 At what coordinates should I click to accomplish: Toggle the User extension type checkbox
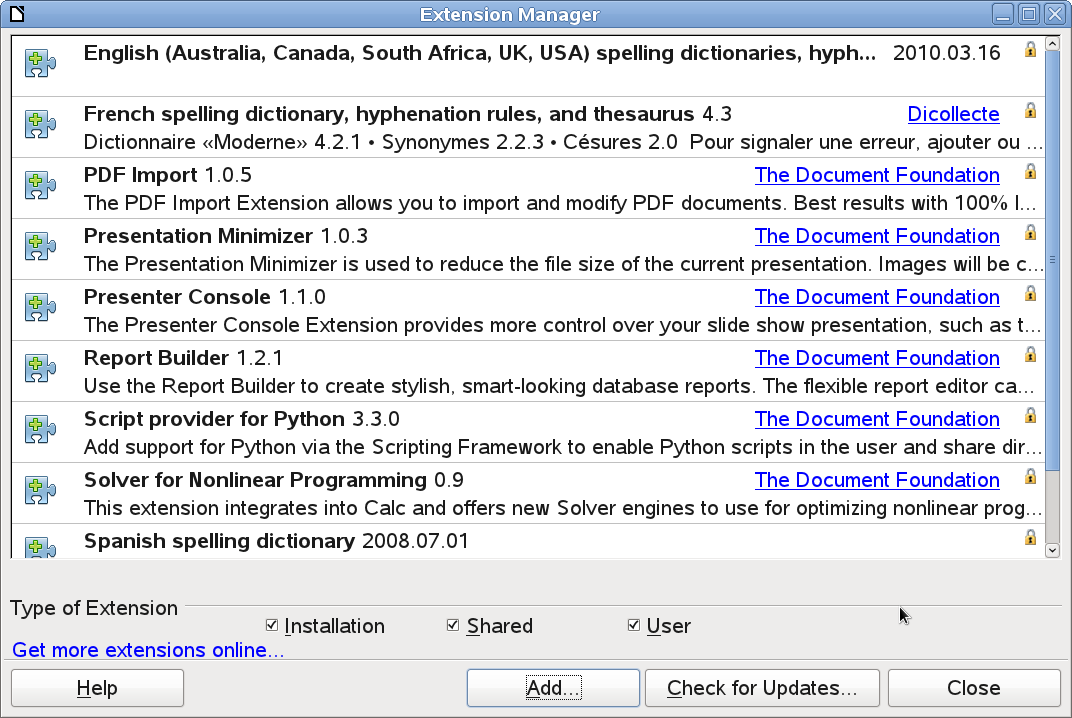point(634,625)
